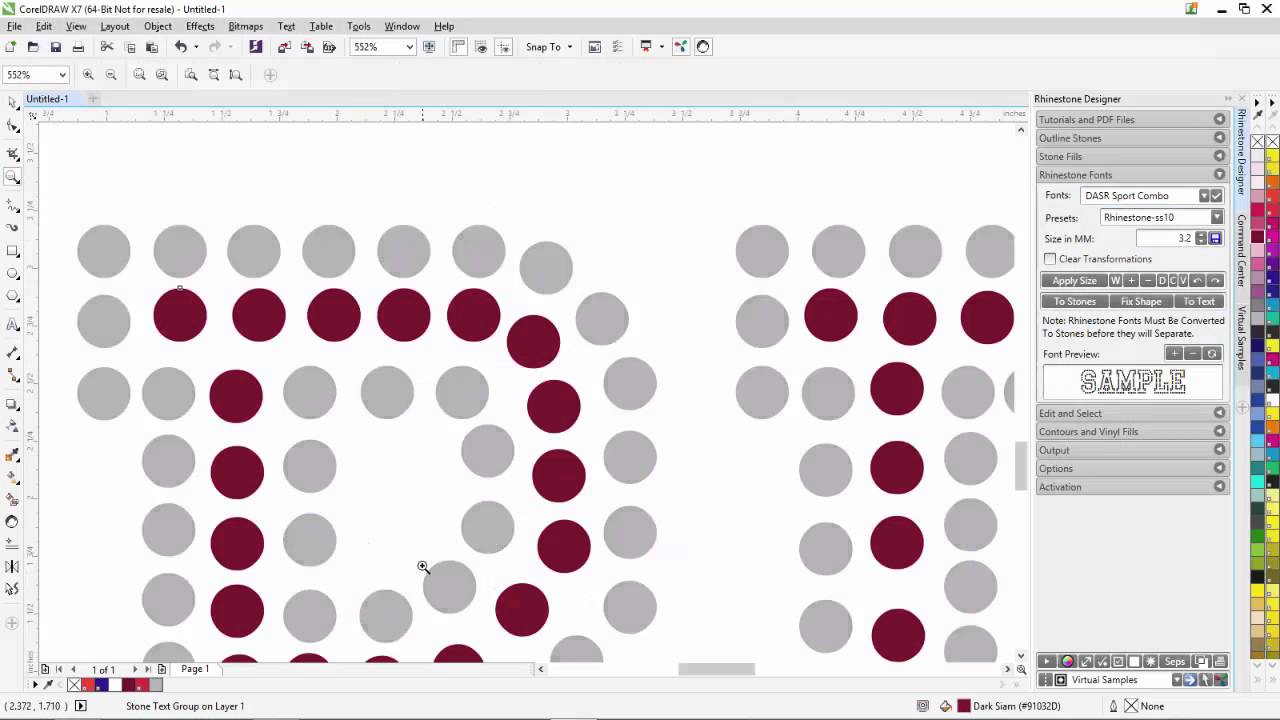Open the Effects menu

pos(200,26)
